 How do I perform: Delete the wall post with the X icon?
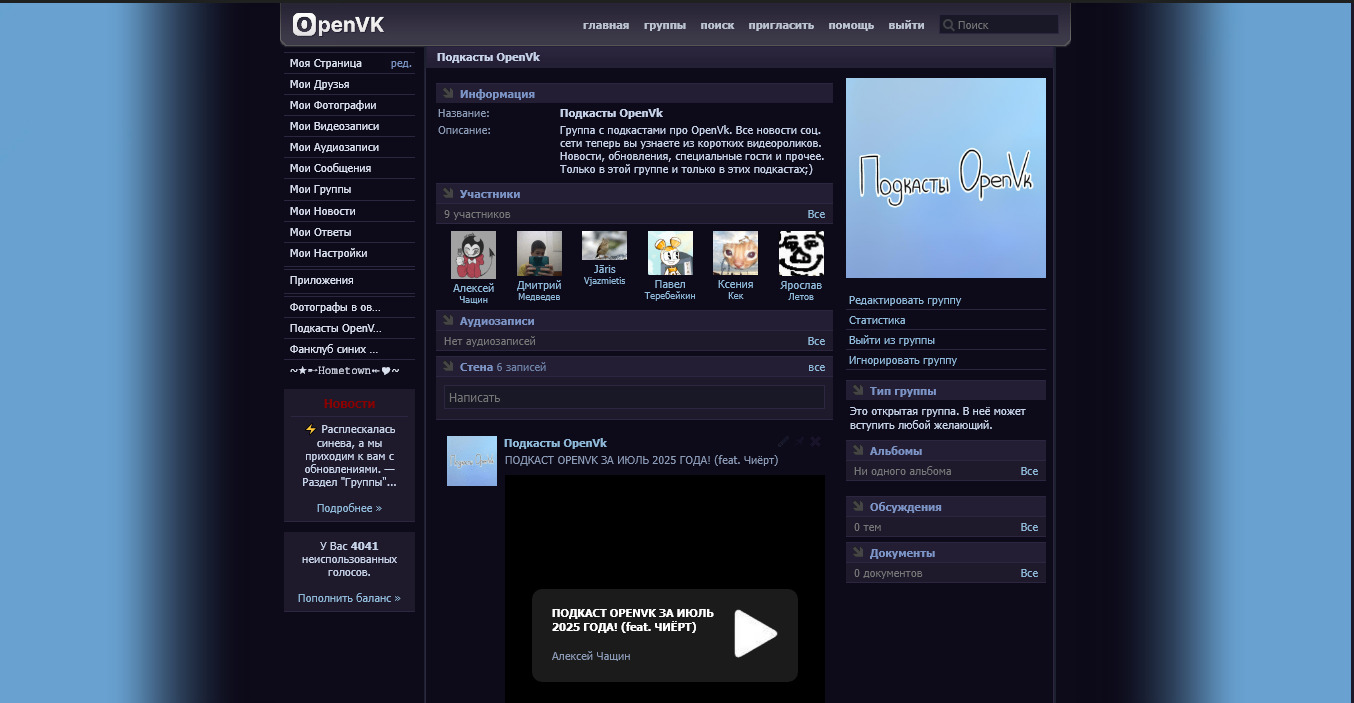[816, 442]
